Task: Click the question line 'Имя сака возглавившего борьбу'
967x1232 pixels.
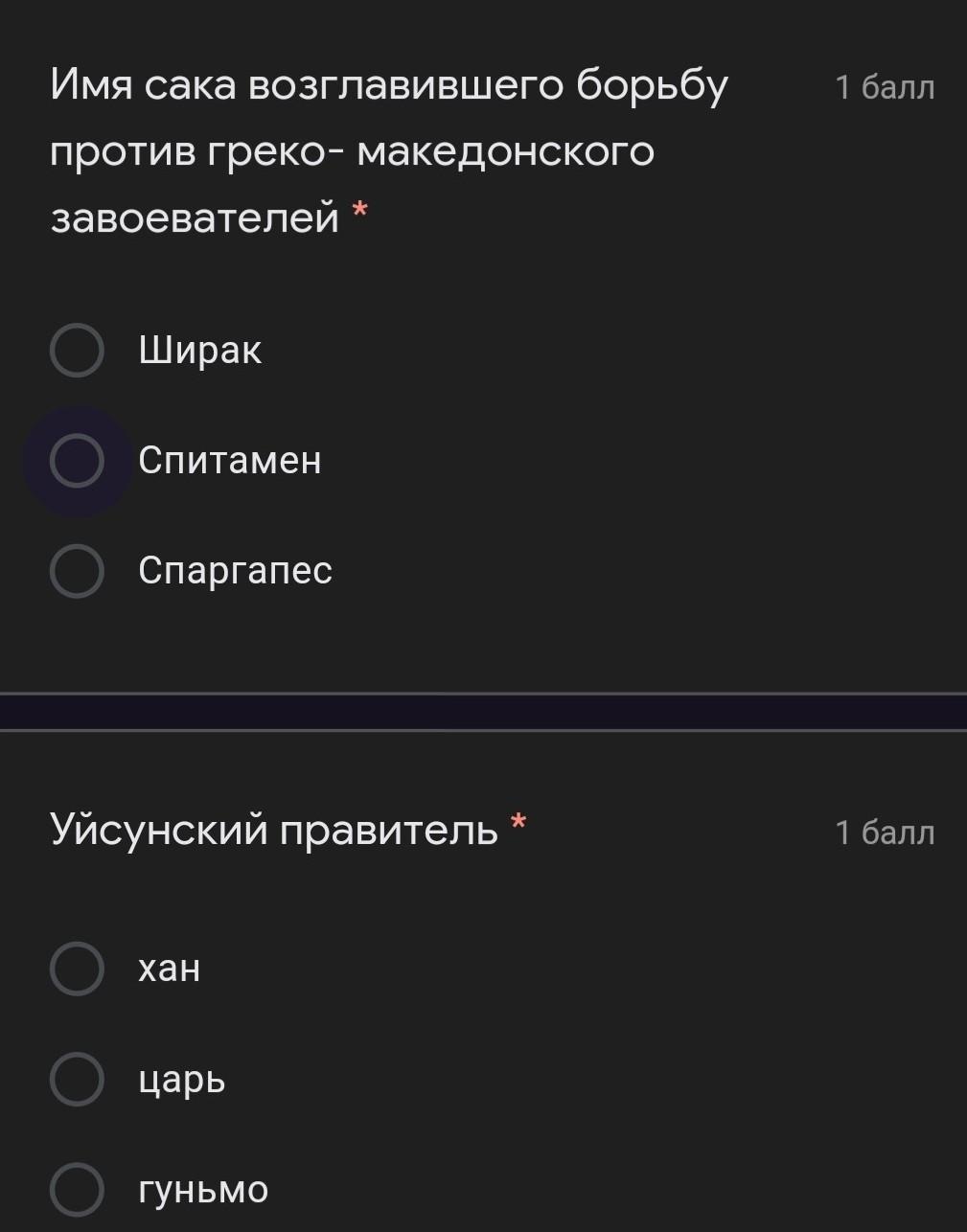Action: [x=389, y=86]
